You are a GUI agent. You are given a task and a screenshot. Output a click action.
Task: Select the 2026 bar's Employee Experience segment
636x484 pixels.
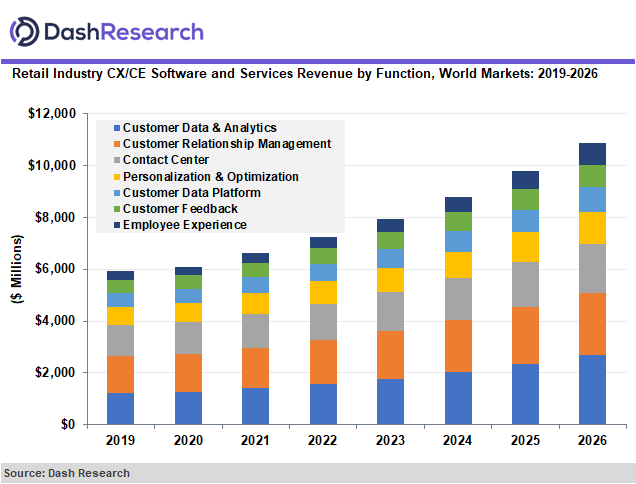[592, 154]
